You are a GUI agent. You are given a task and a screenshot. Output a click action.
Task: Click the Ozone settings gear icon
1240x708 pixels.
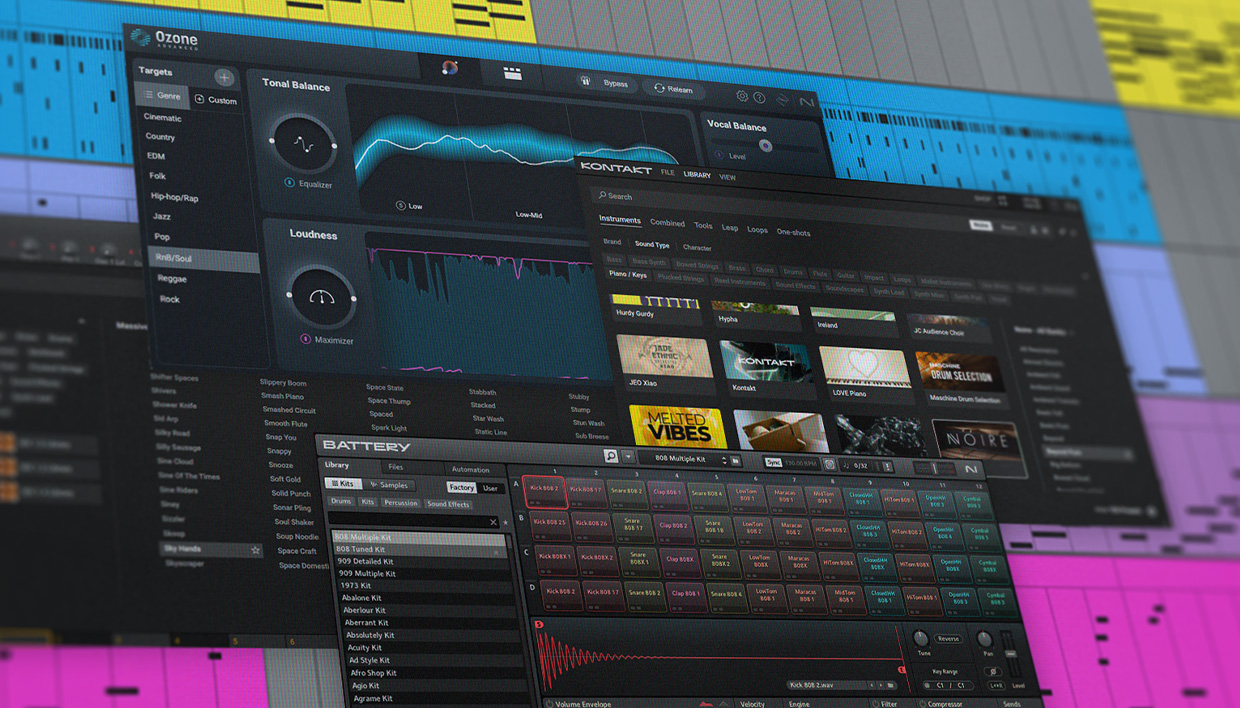742,97
